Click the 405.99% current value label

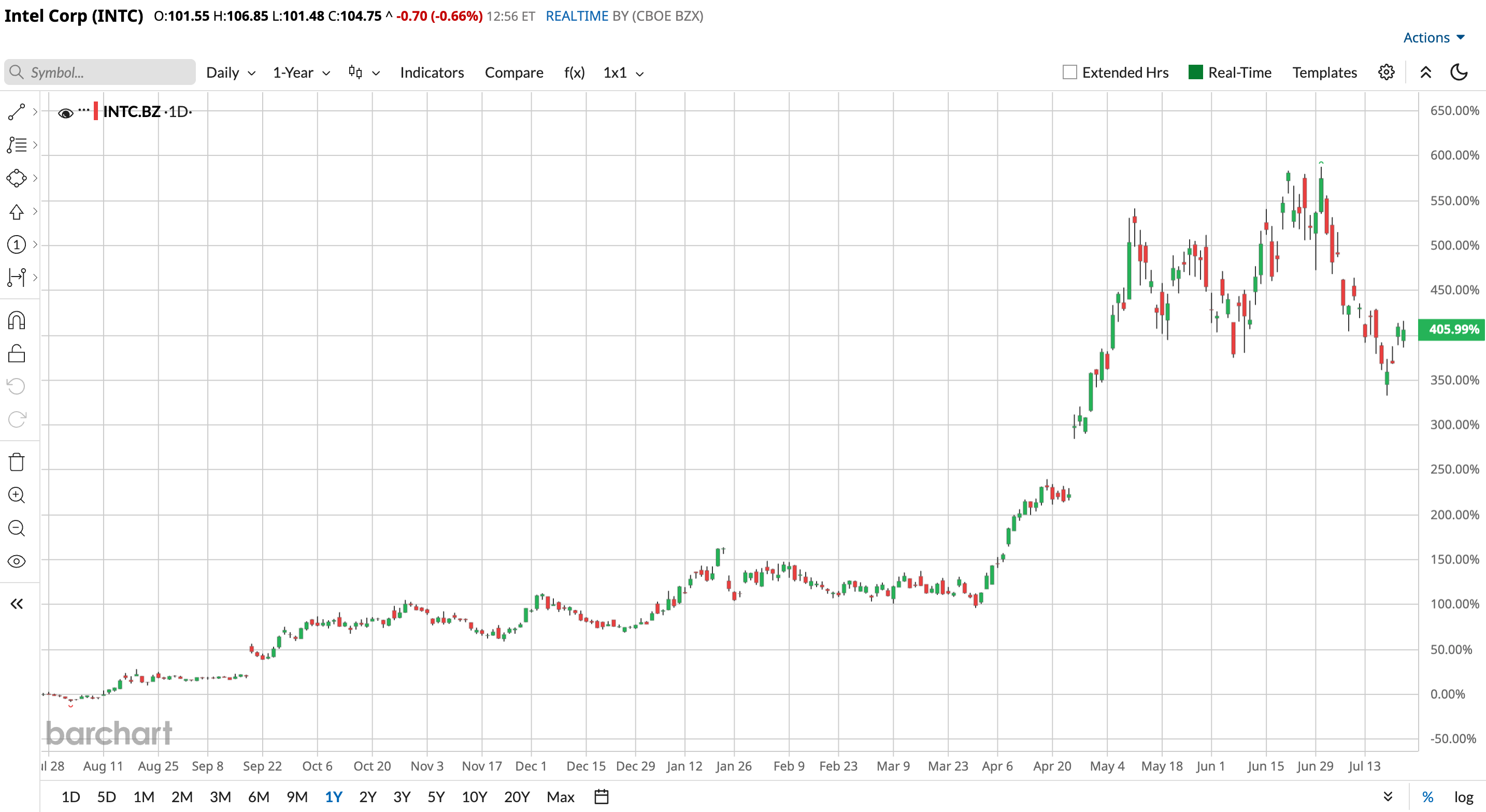pos(1452,329)
